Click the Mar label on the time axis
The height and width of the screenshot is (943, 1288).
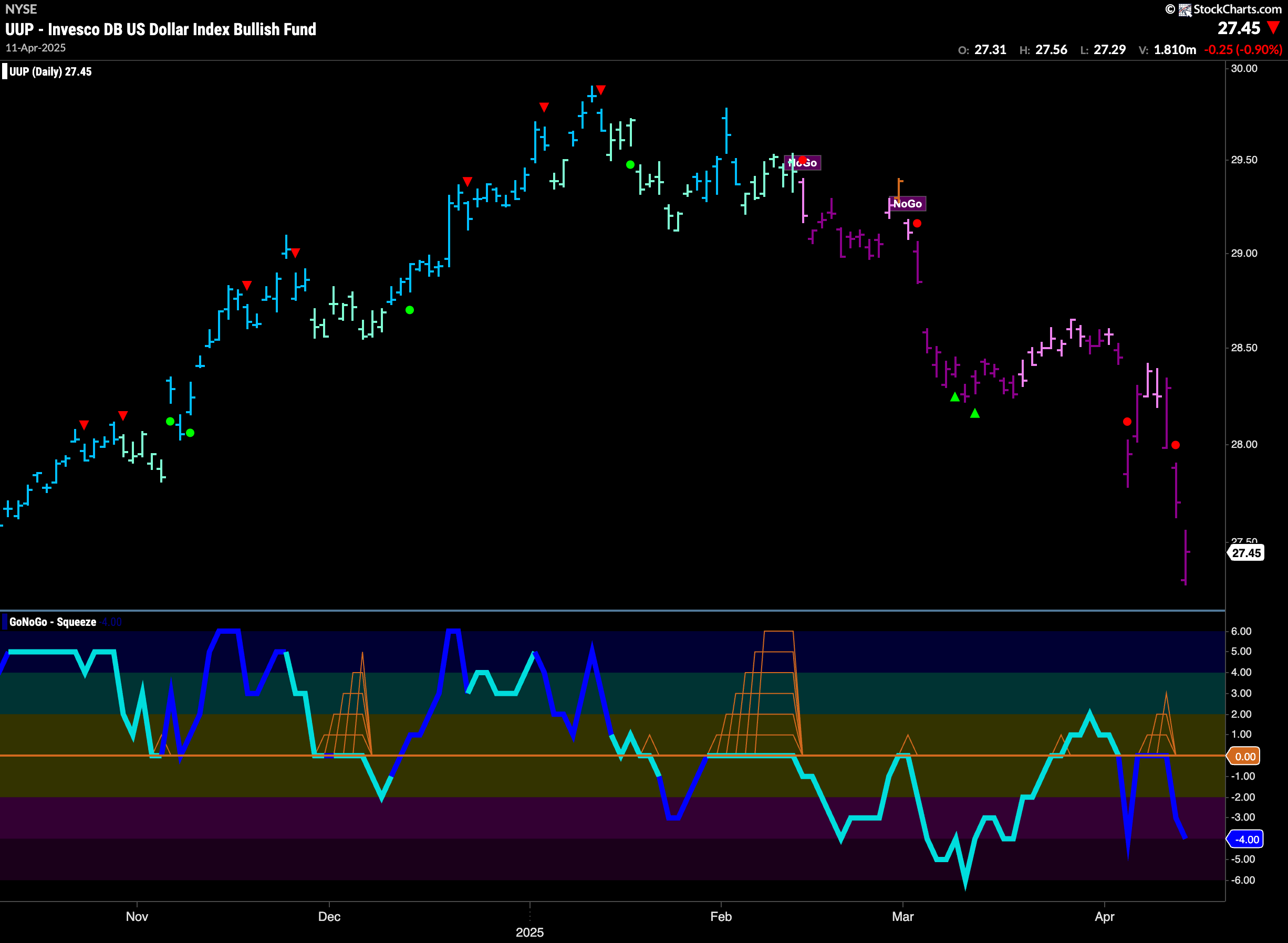(902, 916)
